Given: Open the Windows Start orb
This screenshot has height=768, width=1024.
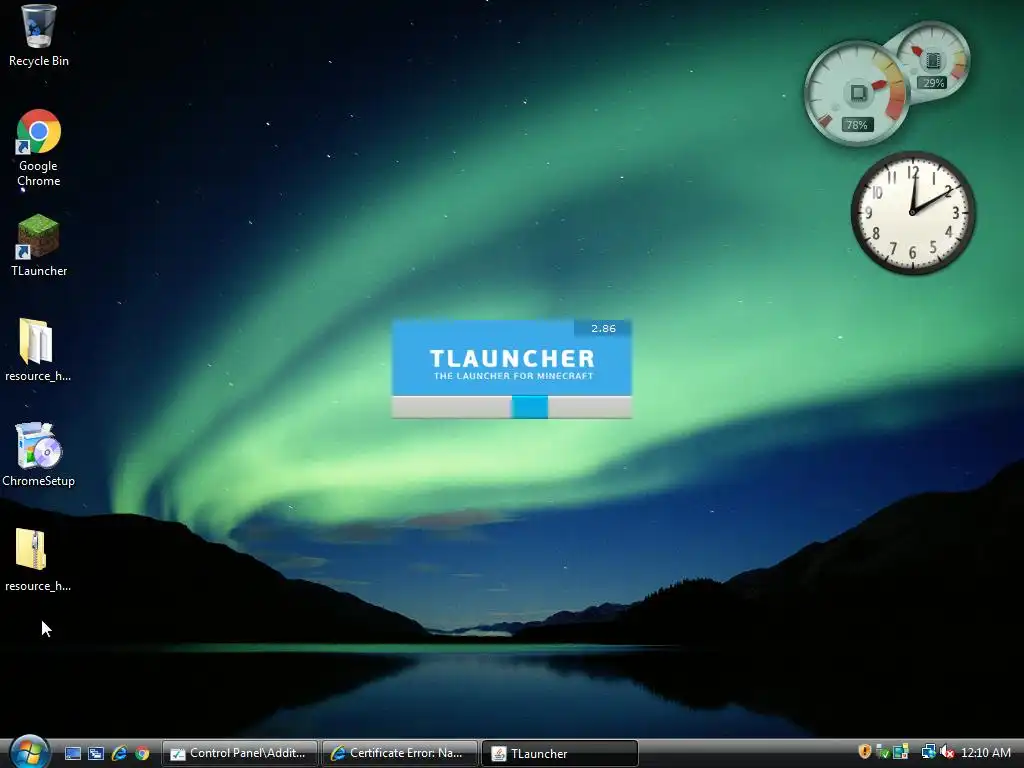Looking at the screenshot, I should pos(29,752).
